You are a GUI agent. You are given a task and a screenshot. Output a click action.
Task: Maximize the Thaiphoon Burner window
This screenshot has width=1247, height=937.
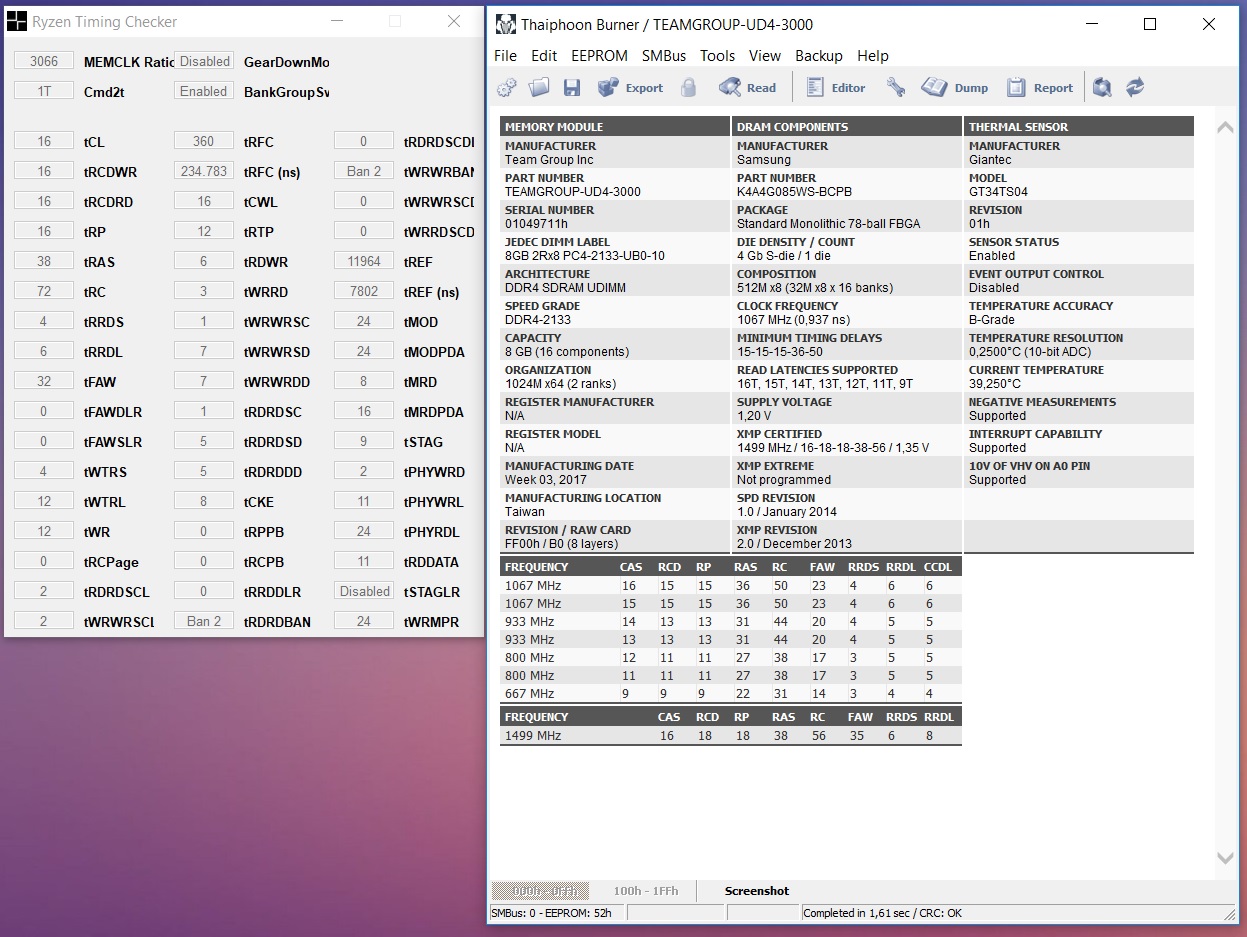pyautogui.click(x=1150, y=24)
